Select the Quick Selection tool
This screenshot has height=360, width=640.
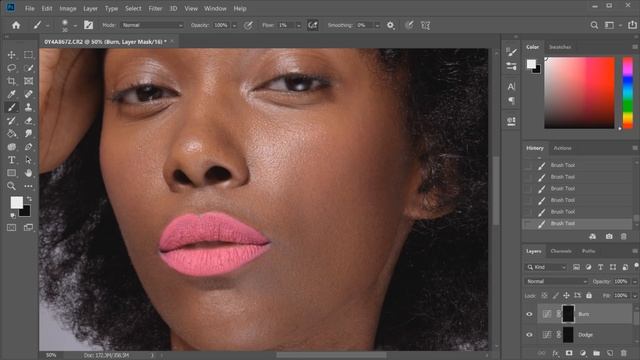tap(28, 68)
